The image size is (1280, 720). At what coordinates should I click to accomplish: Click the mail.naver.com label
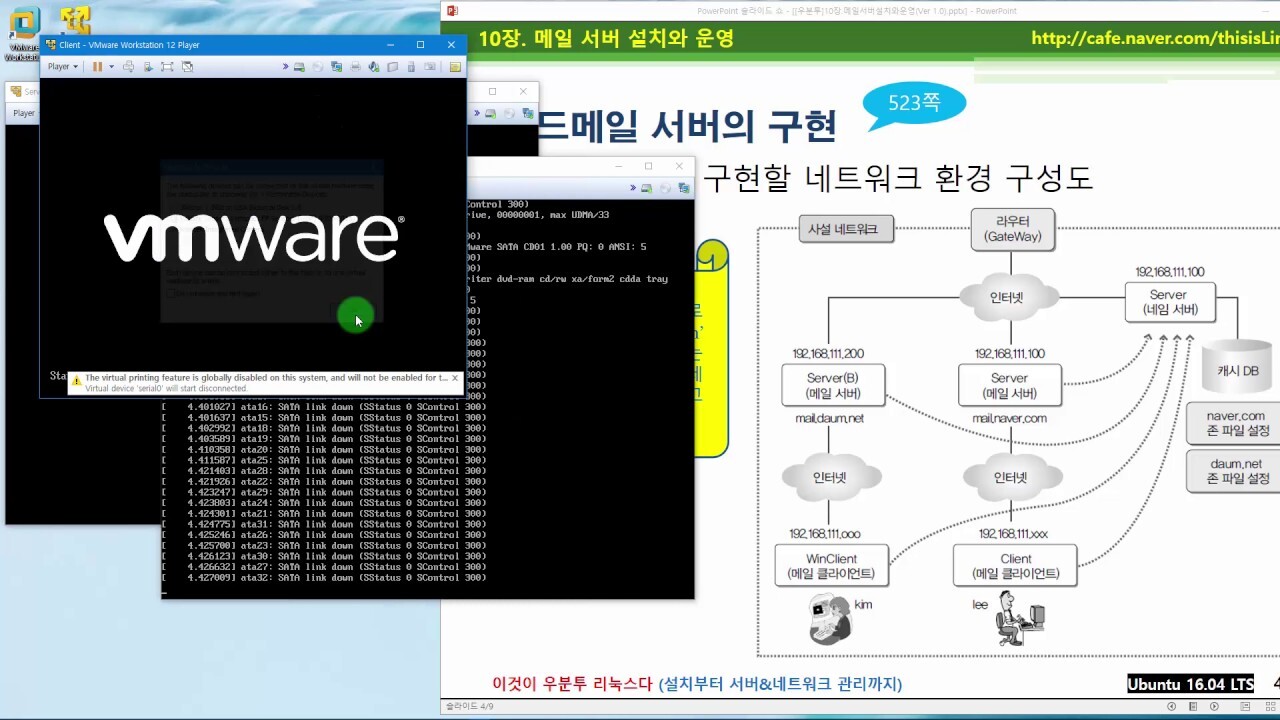[x=1009, y=418]
